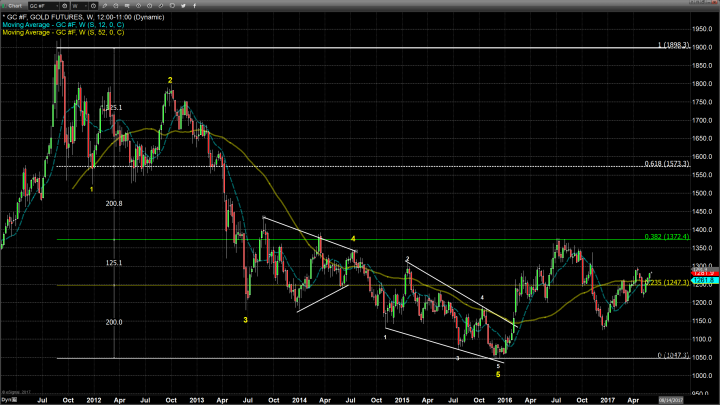Select yellow wave label 1 near 1550

click(92, 189)
